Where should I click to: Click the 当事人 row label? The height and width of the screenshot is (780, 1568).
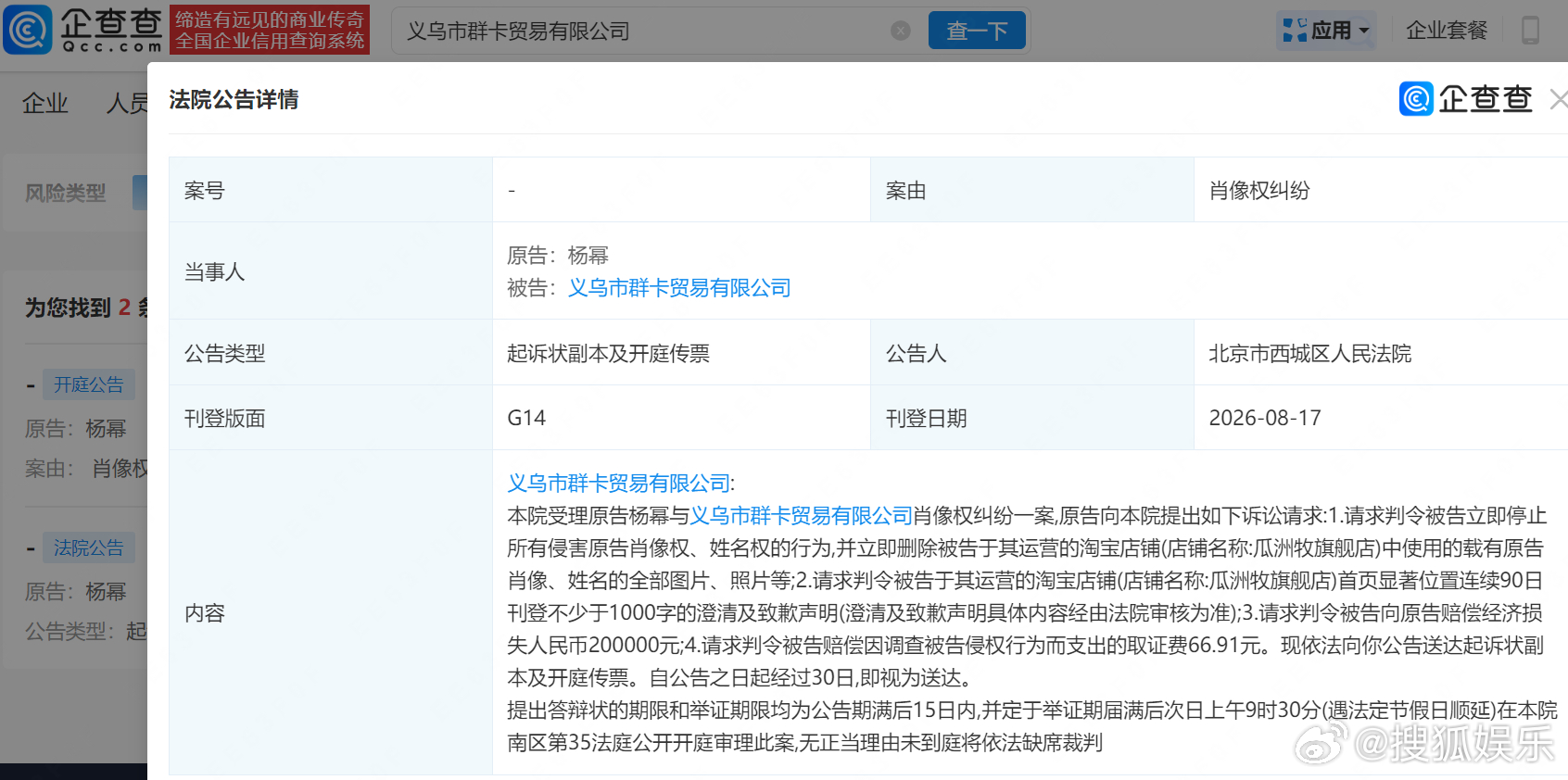[x=215, y=271]
